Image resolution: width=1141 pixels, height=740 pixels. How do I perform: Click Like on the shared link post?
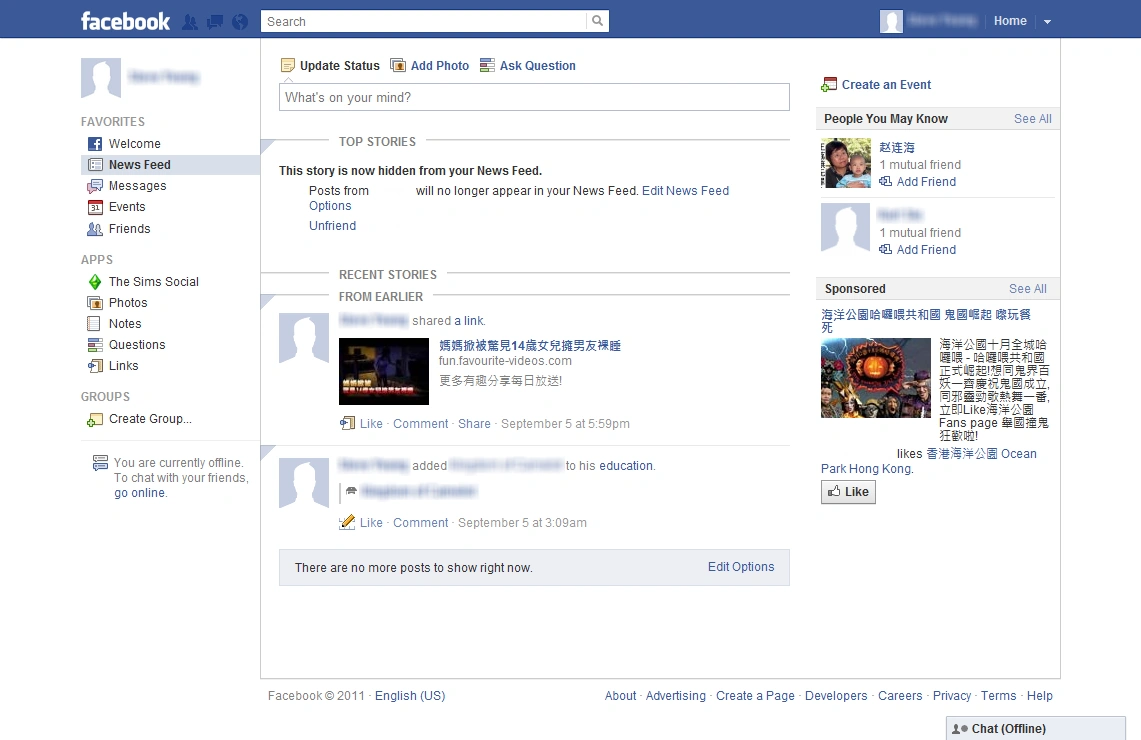(x=371, y=423)
